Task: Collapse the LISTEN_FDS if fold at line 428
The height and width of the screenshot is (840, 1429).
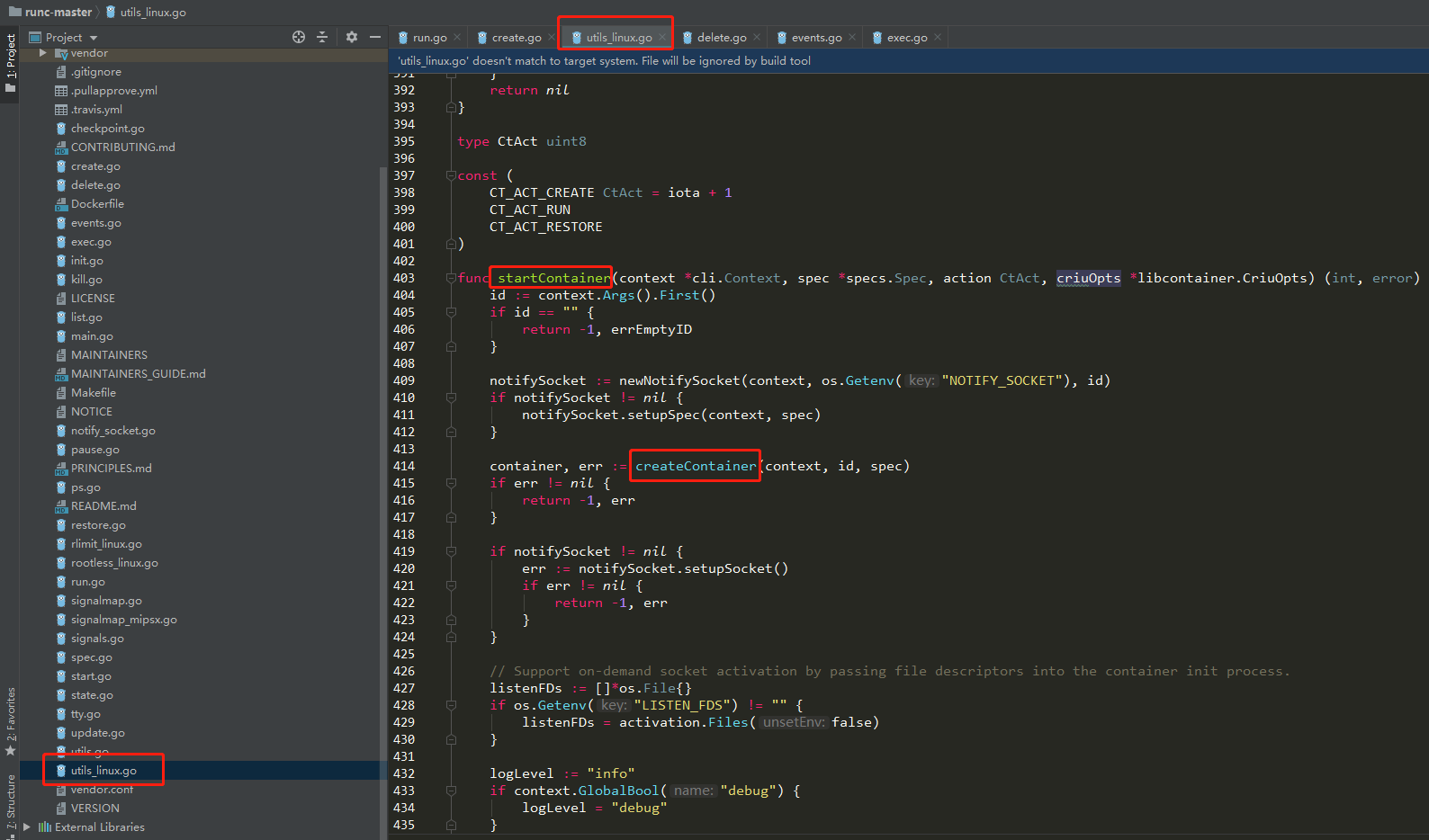Action: pos(451,705)
